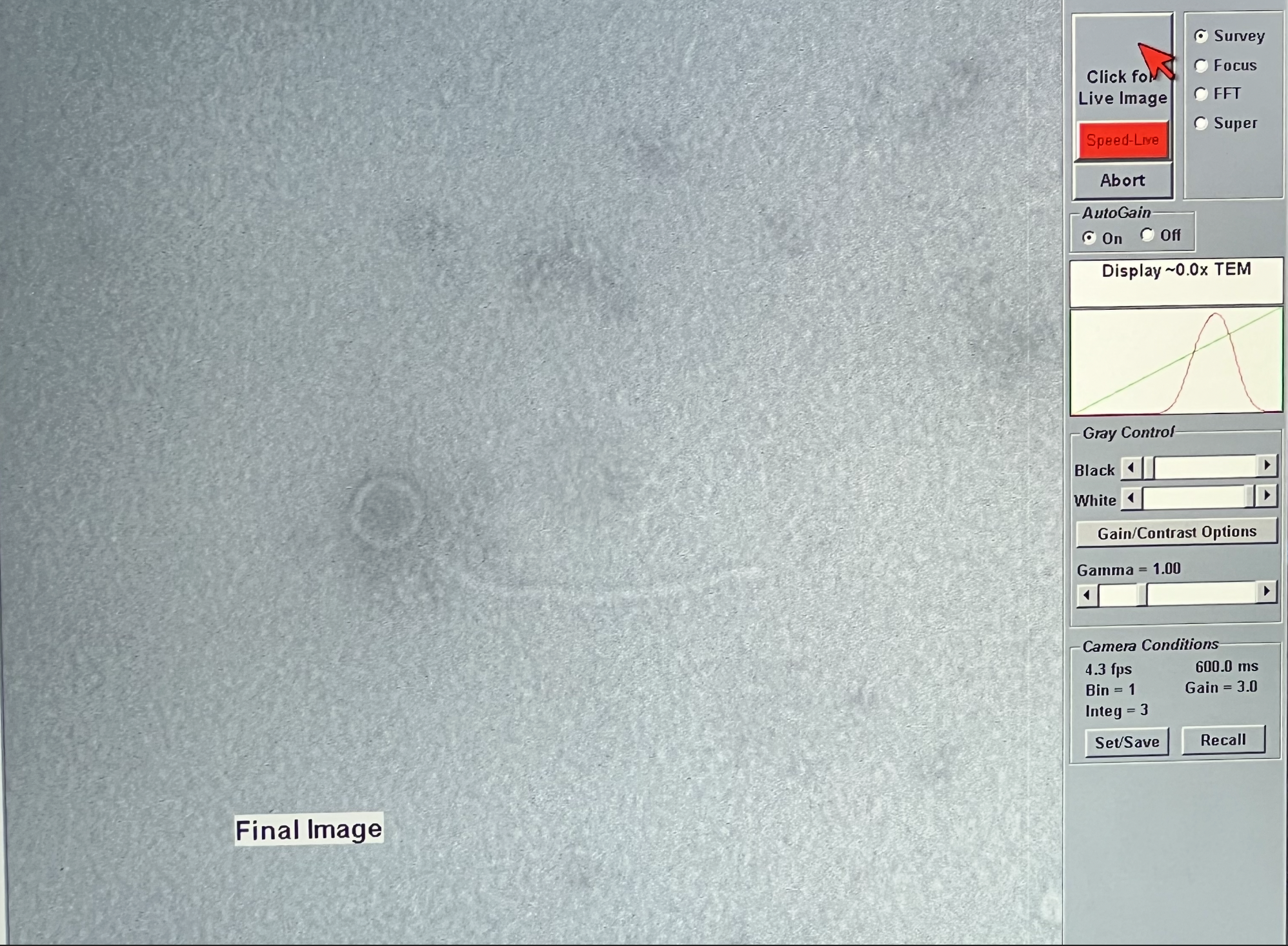The width and height of the screenshot is (1288, 946).
Task: Click the White slider right arrow
Action: pyautogui.click(x=1267, y=496)
